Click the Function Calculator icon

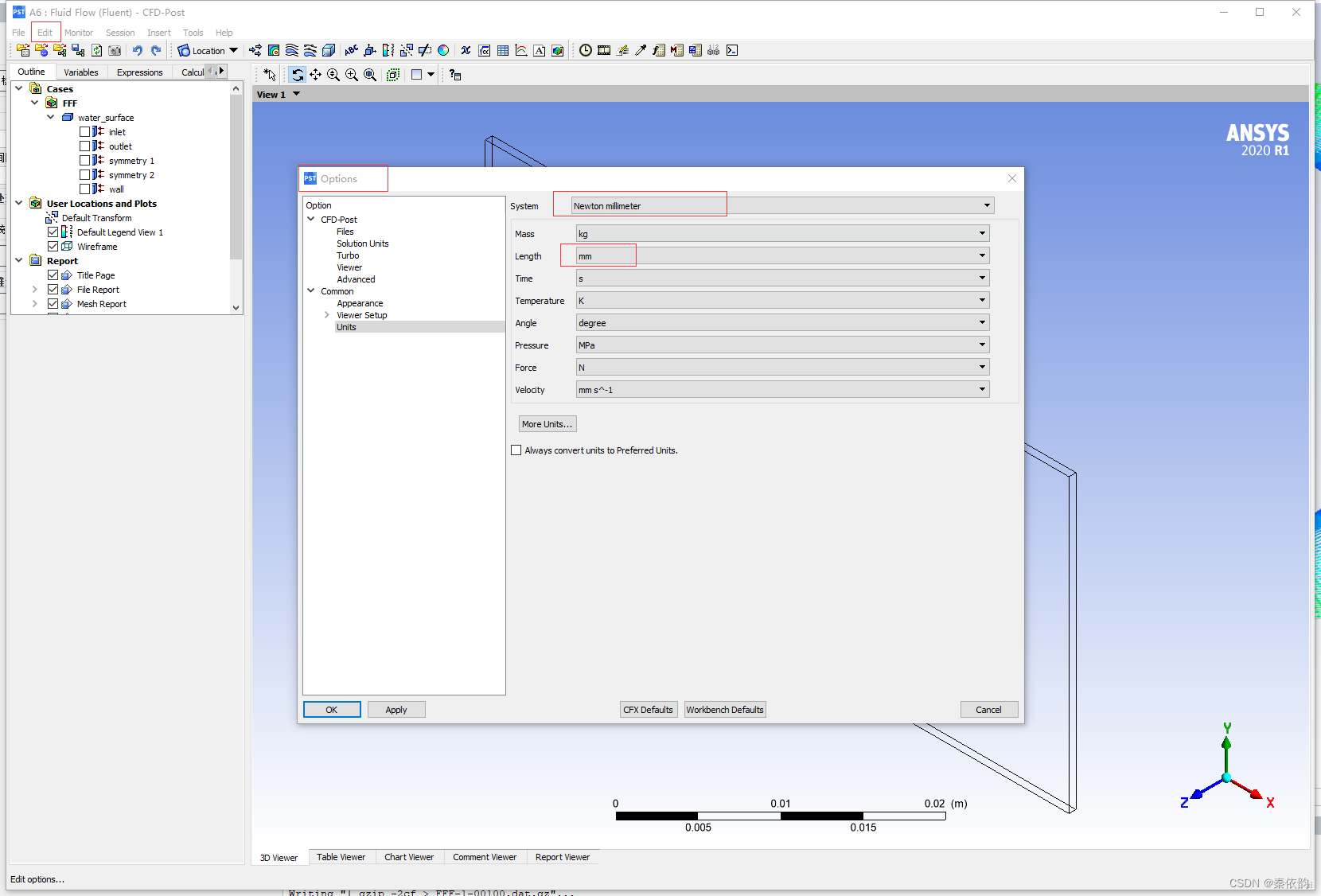659,50
